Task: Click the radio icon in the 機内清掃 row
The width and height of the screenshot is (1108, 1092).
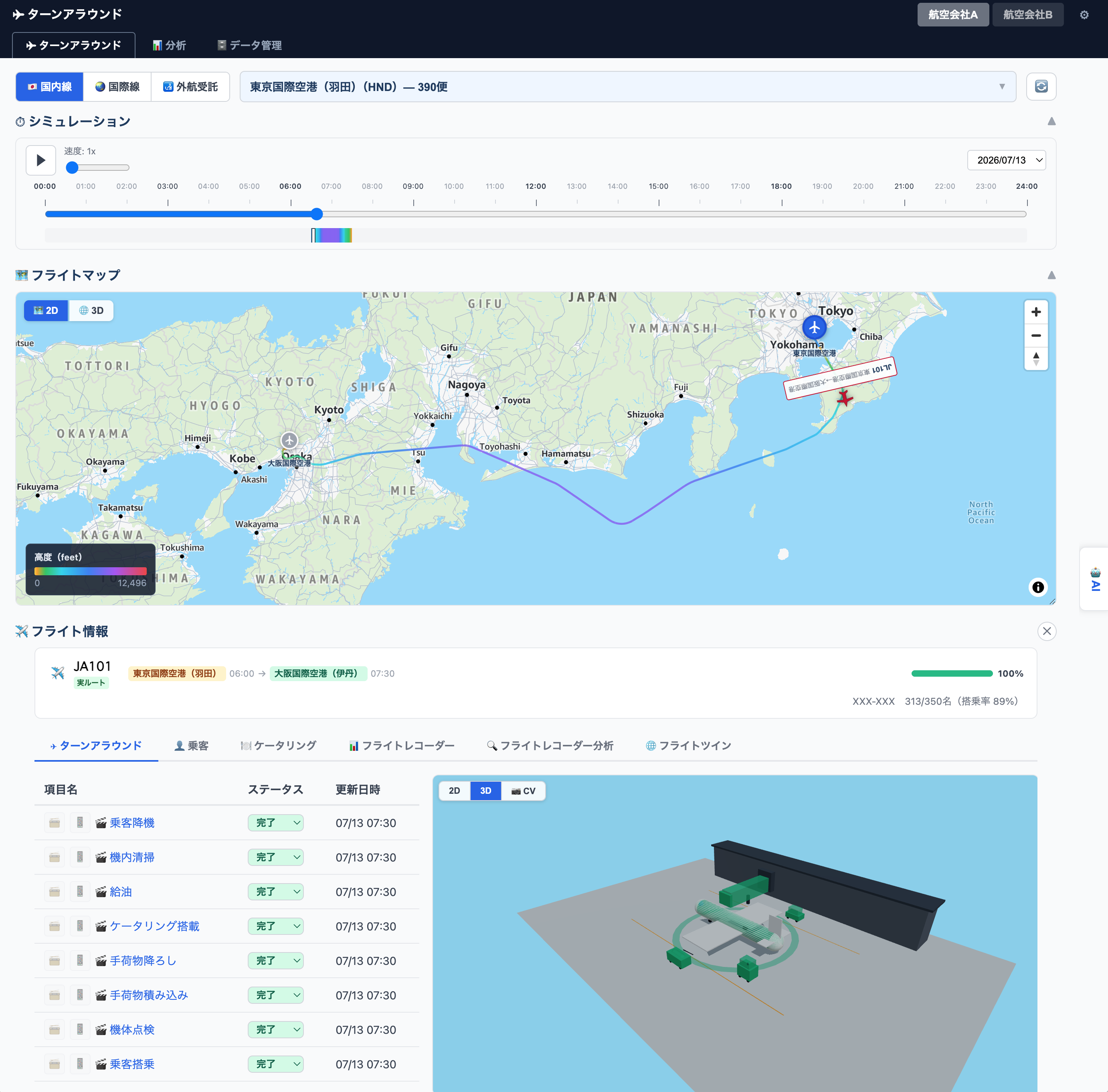Action: (x=55, y=857)
